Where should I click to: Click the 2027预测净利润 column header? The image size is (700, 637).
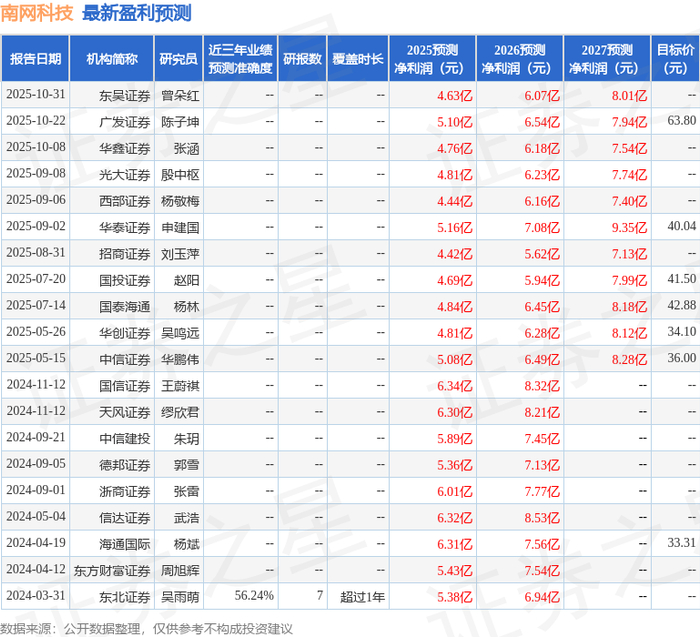point(607,59)
